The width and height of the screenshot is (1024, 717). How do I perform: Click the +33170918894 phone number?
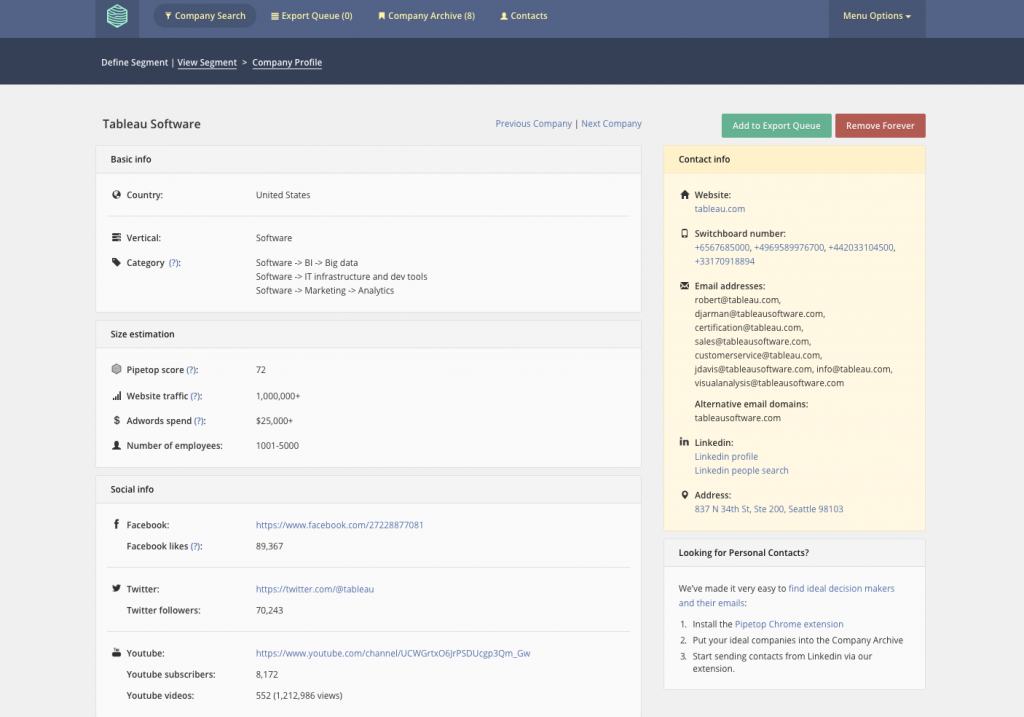(x=724, y=261)
